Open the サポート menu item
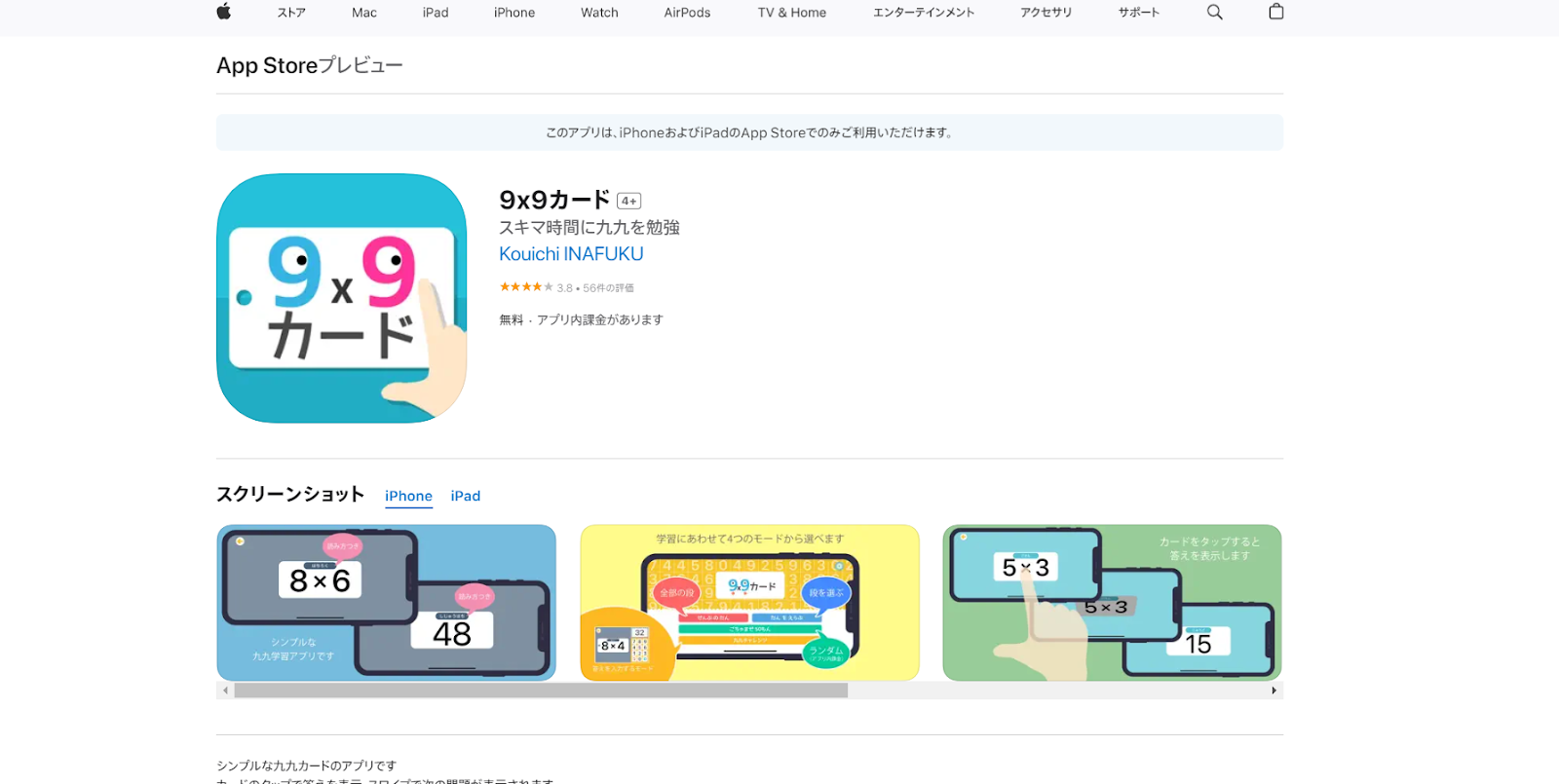This screenshot has width=1559, height=784. [1139, 13]
